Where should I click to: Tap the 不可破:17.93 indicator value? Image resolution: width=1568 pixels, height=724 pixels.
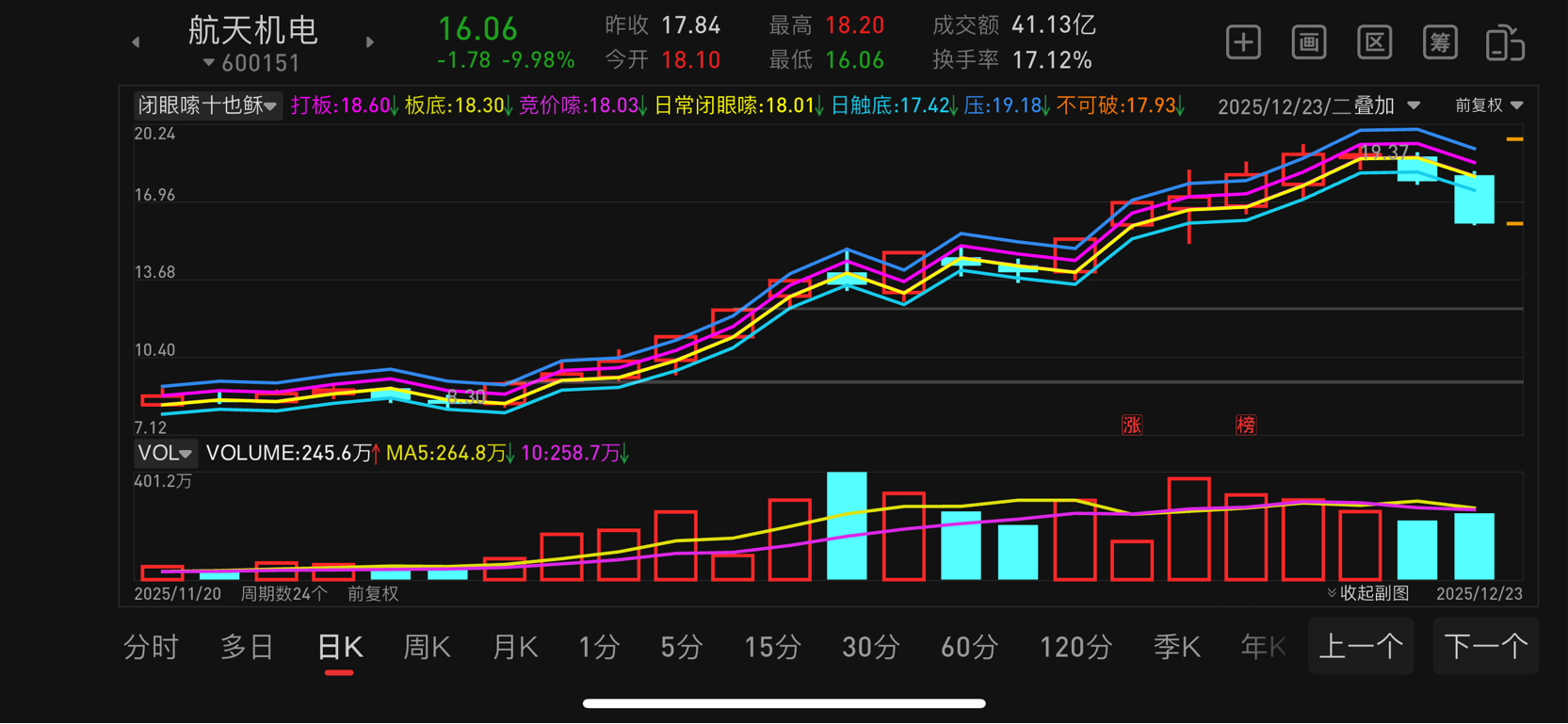[x=1122, y=105]
